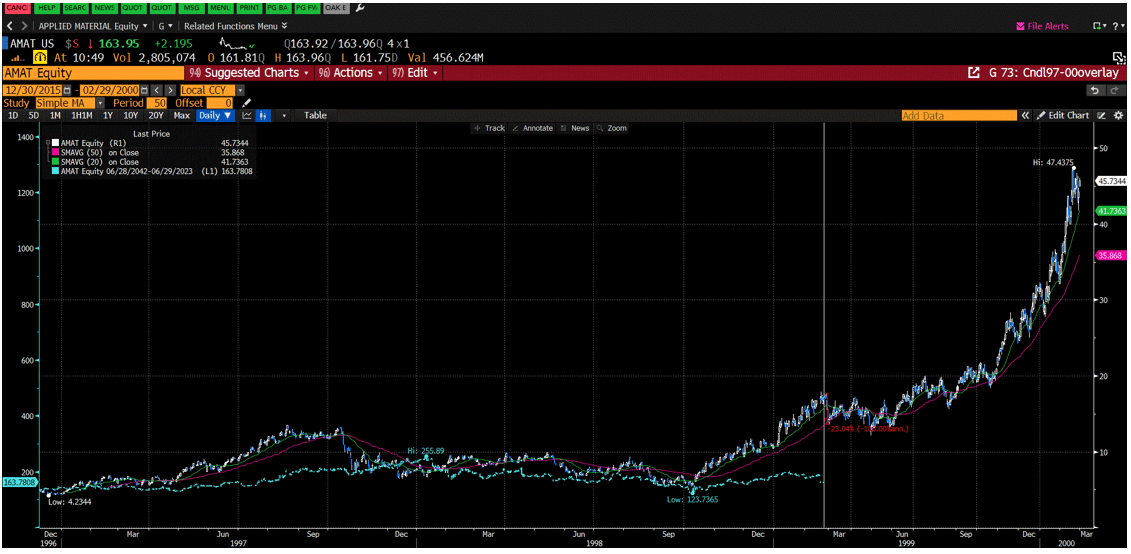Screen dimensions: 1131x554
Task: Open calendar picker for end date
Action: coord(145,90)
